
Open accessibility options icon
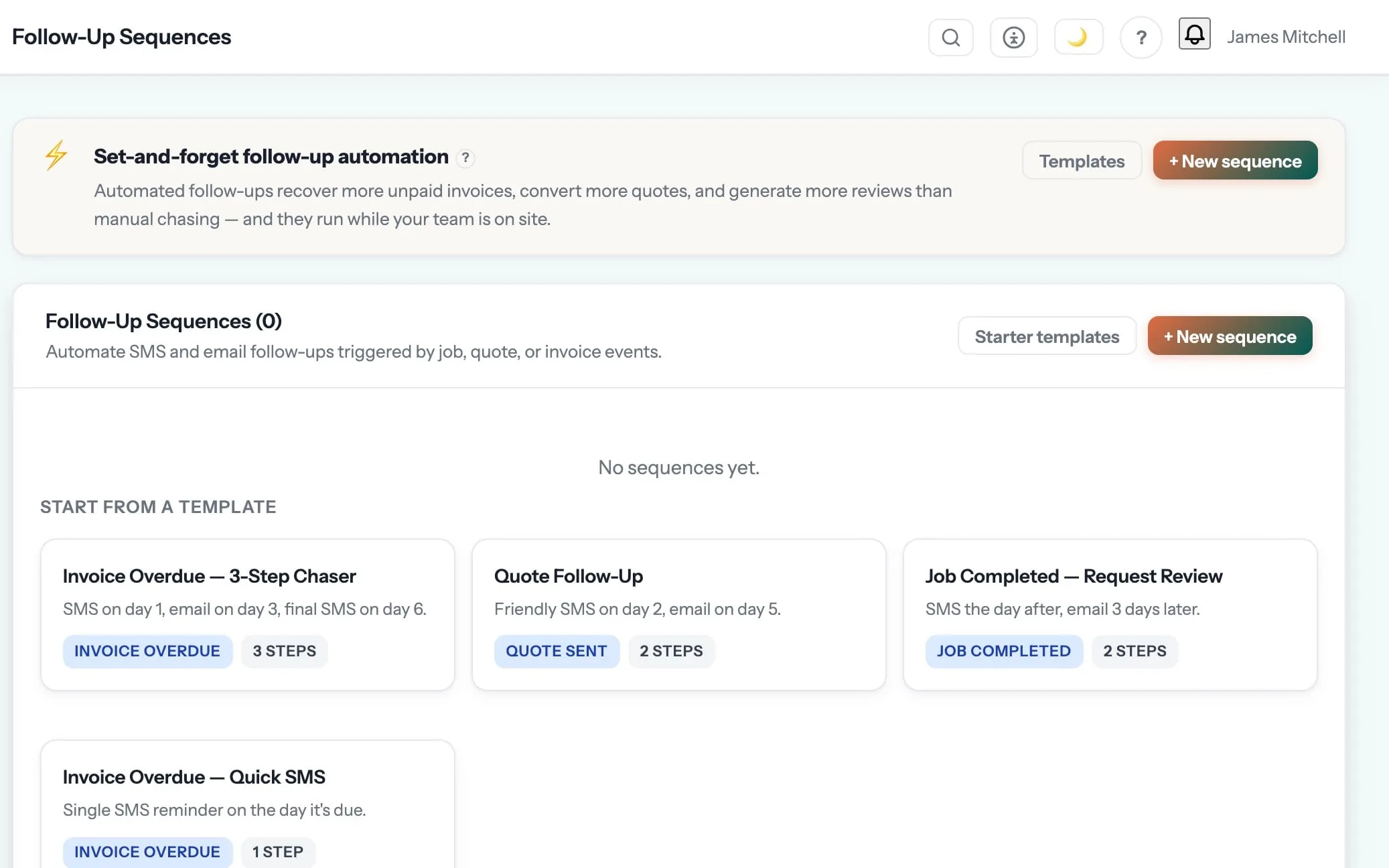(x=1013, y=37)
